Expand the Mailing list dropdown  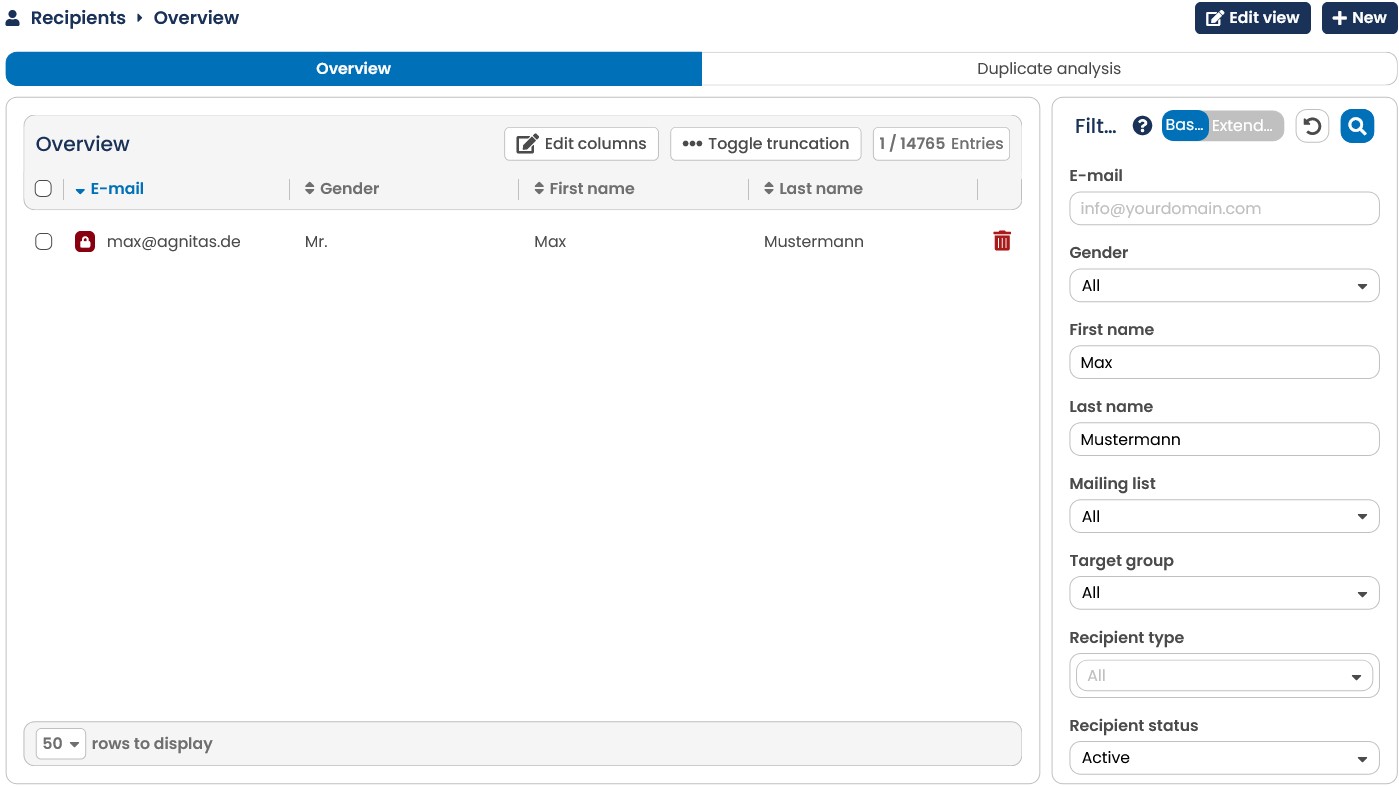click(x=1224, y=516)
